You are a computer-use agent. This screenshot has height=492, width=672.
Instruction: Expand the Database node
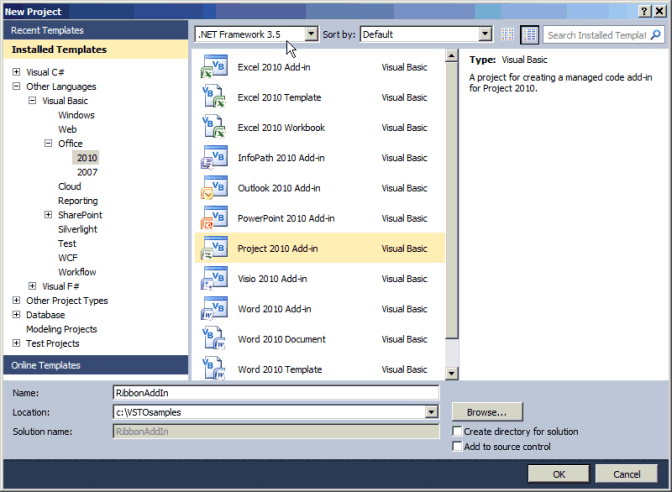coord(16,315)
